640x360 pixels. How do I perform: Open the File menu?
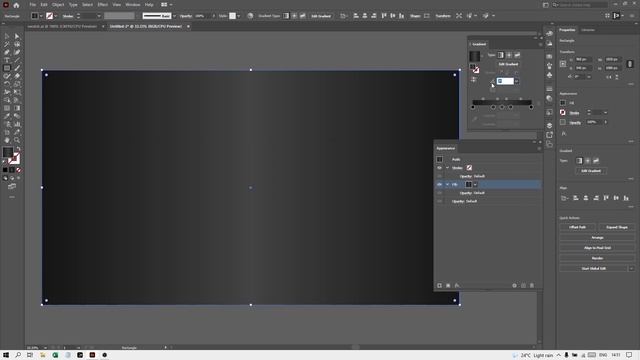point(32,4)
